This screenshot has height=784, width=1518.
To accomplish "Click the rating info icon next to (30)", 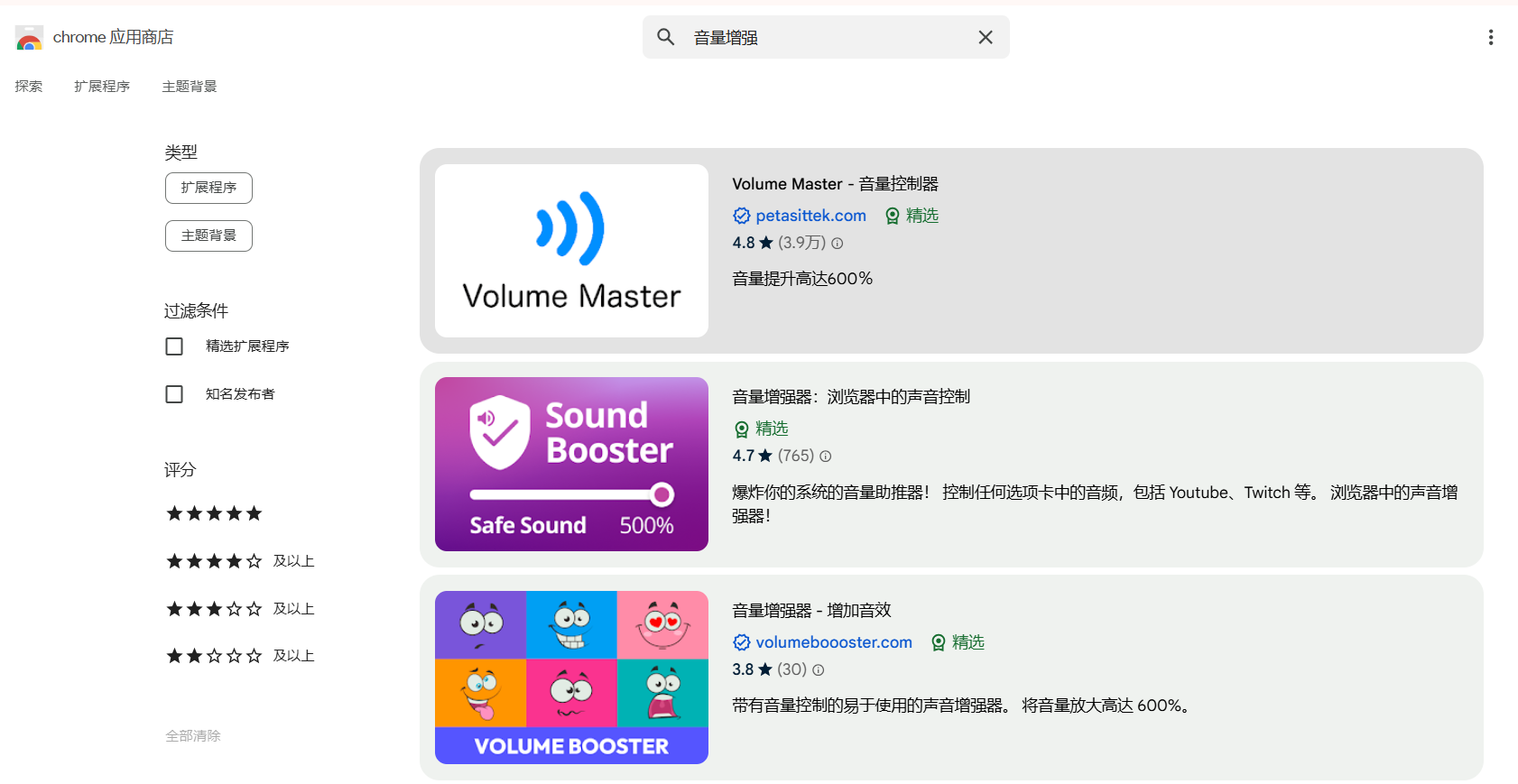I will 818,670.
